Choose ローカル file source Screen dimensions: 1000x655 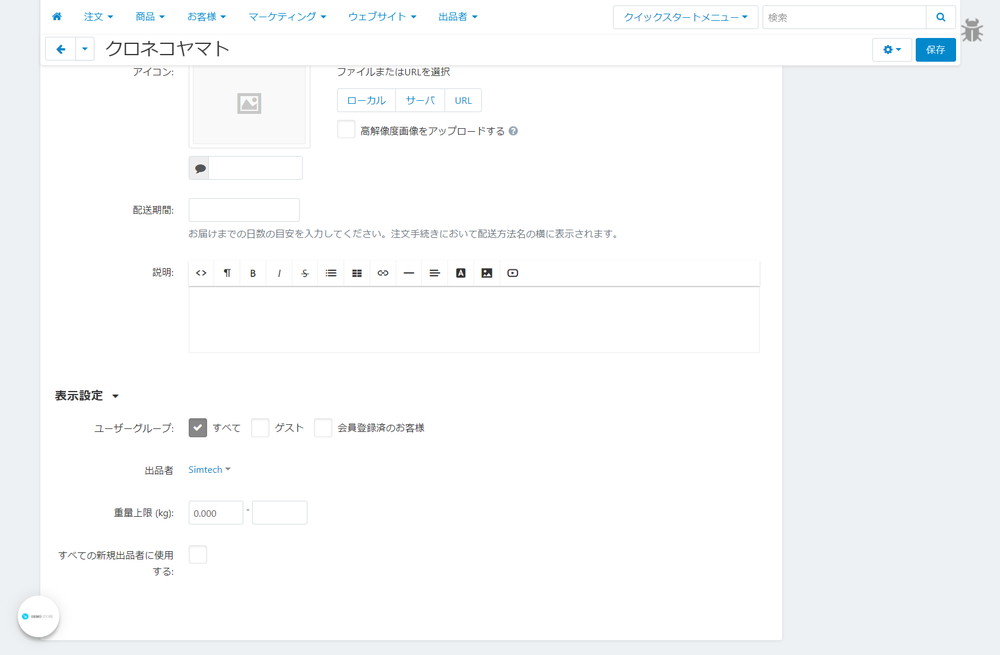click(366, 100)
